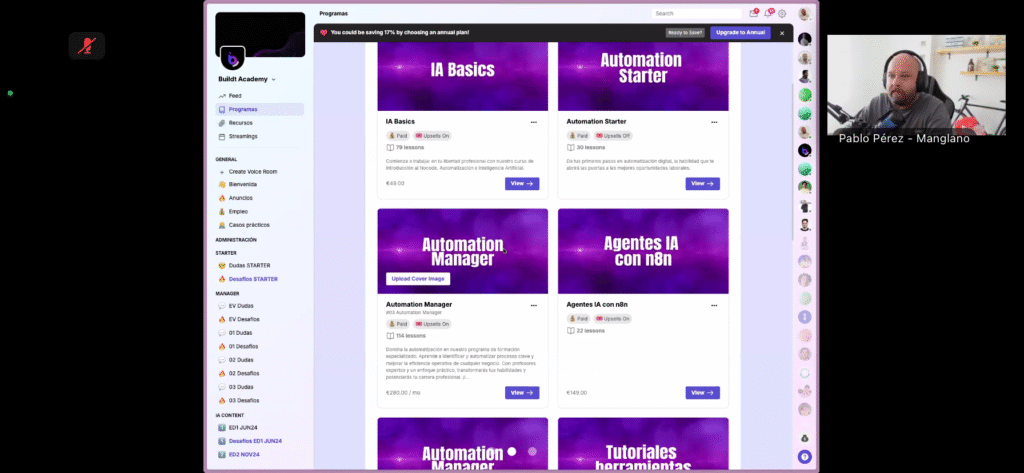
Task: View the Automation Manager program
Action: (x=522, y=393)
